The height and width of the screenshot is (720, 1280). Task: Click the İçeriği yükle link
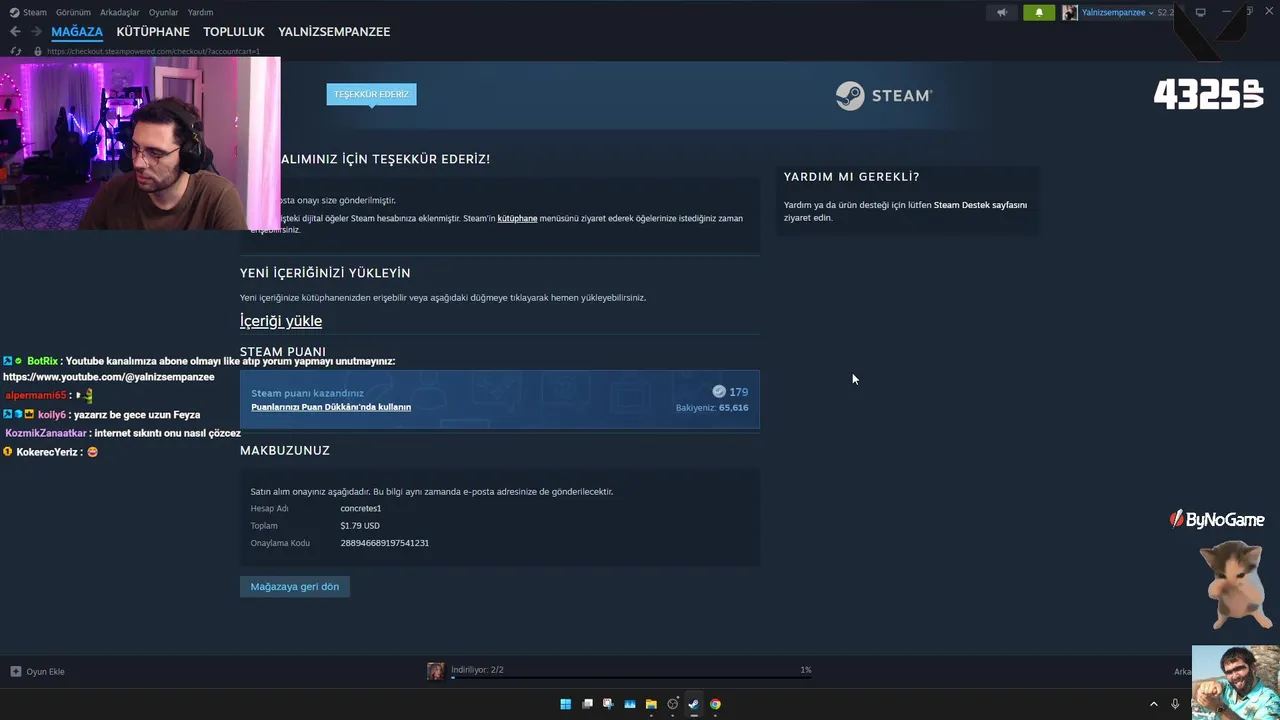coord(281,321)
